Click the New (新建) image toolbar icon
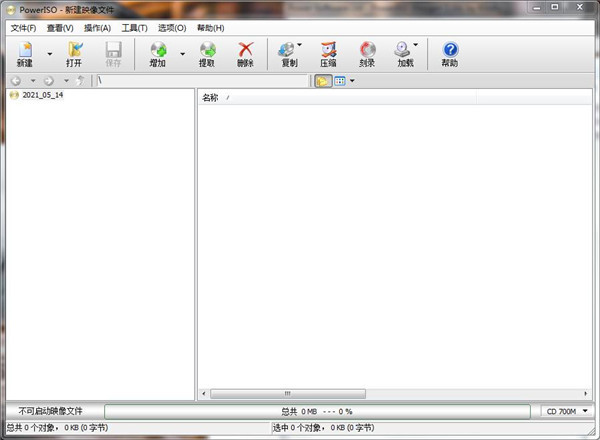 [25, 54]
